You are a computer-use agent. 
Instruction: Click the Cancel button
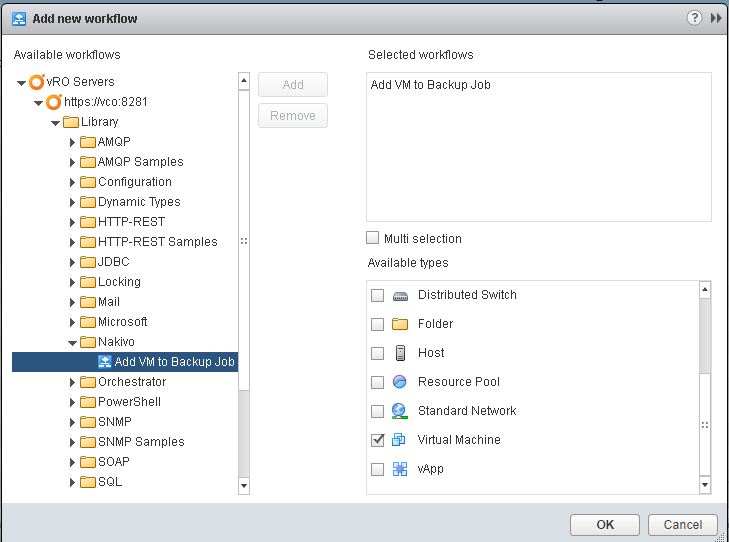(x=683, y=524)
